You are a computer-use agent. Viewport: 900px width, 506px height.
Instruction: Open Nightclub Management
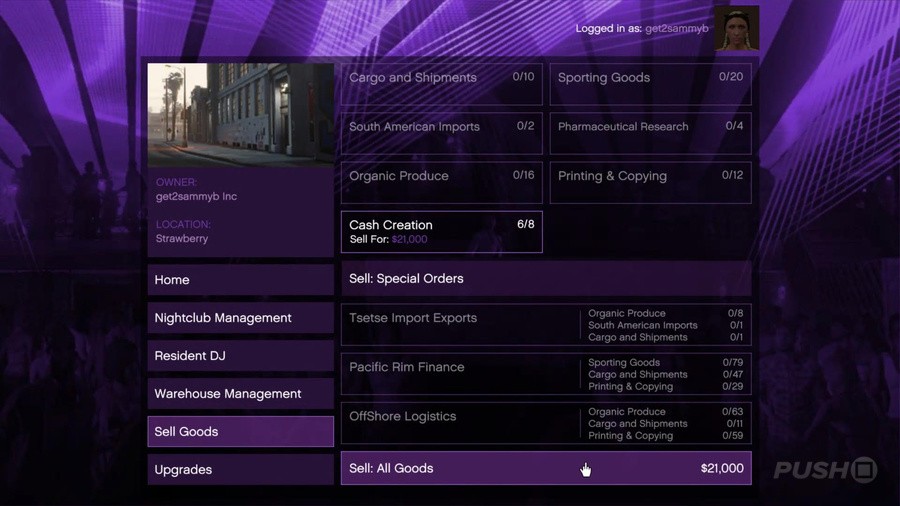pos(240,318)
